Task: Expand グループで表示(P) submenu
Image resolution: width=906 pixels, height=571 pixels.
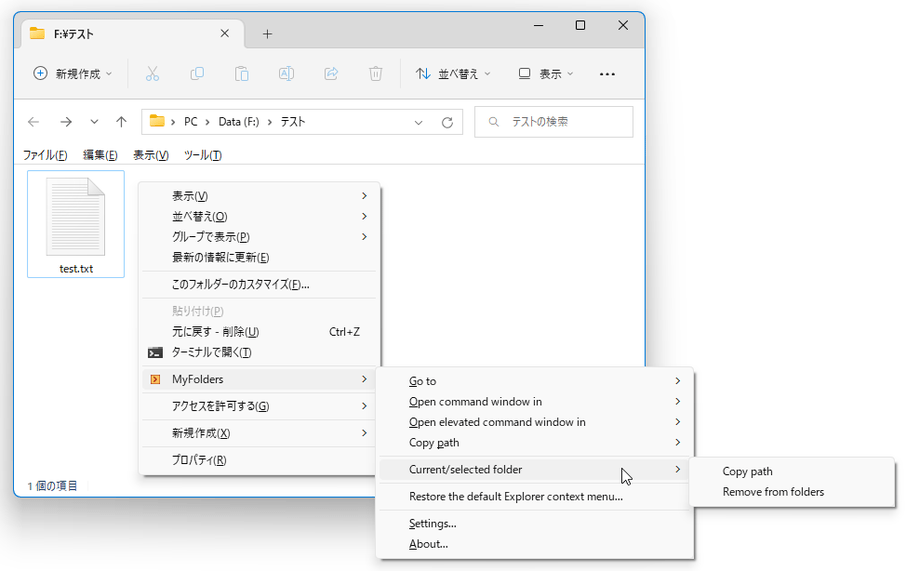Action: (259, 237)
